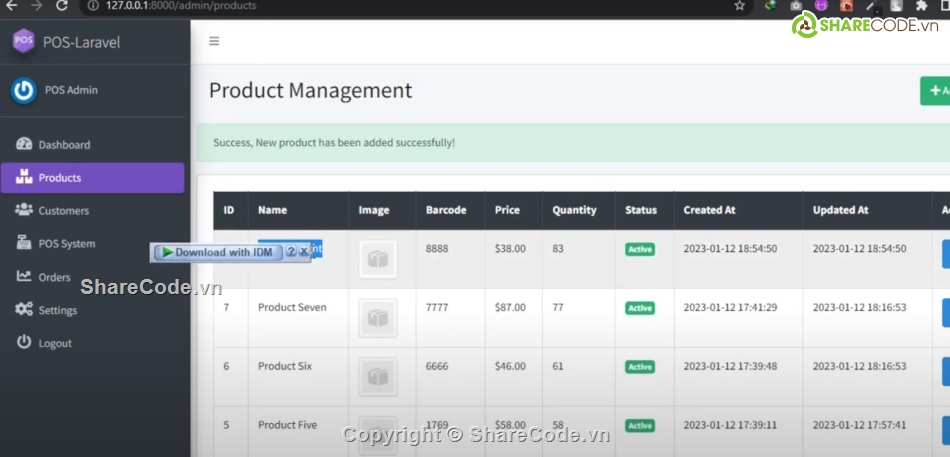950x457 pixels.
Task: Click the green Add product button
Action: (x=935, y=91)
